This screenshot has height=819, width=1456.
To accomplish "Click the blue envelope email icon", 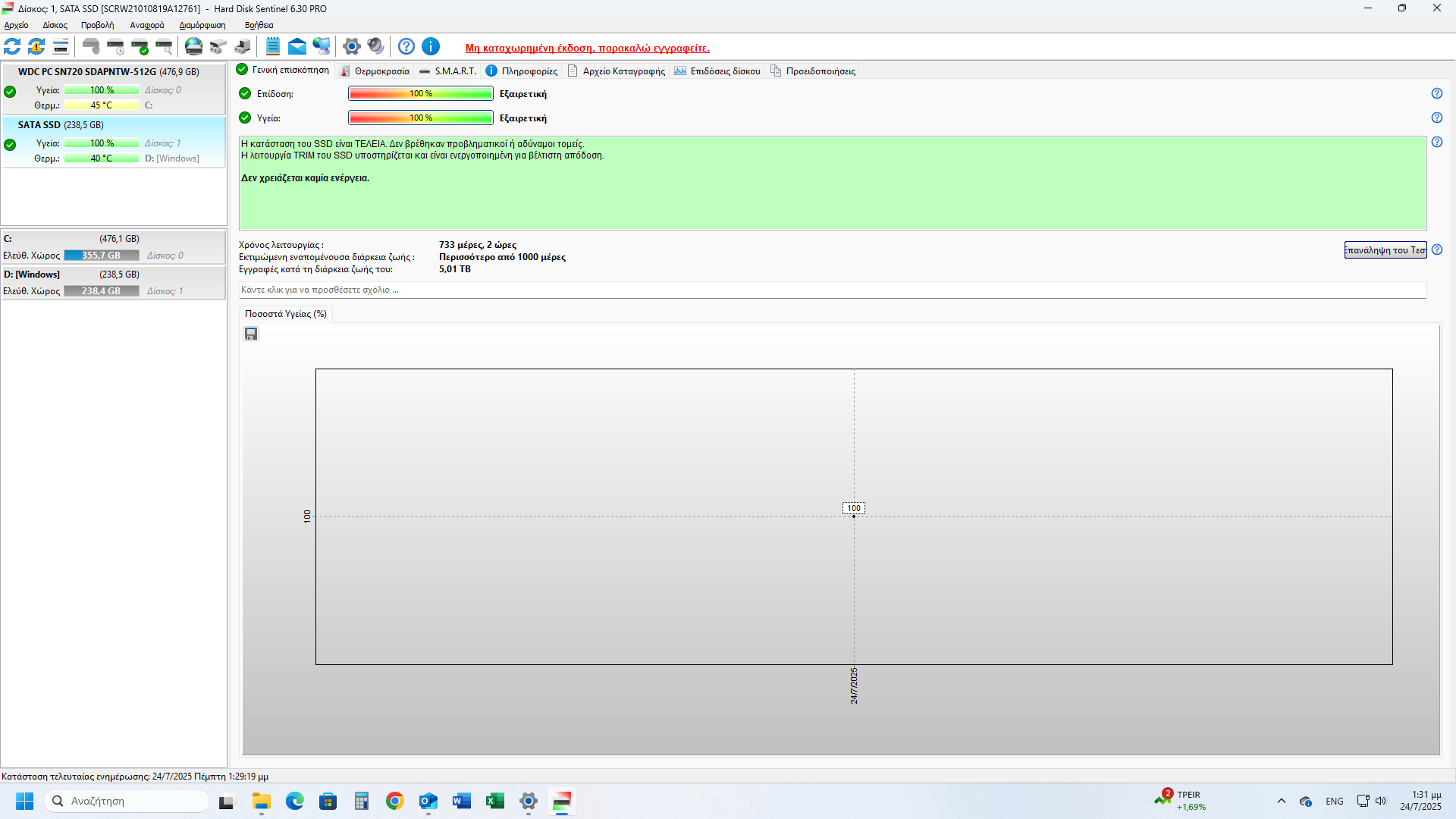I will point(297,47).
